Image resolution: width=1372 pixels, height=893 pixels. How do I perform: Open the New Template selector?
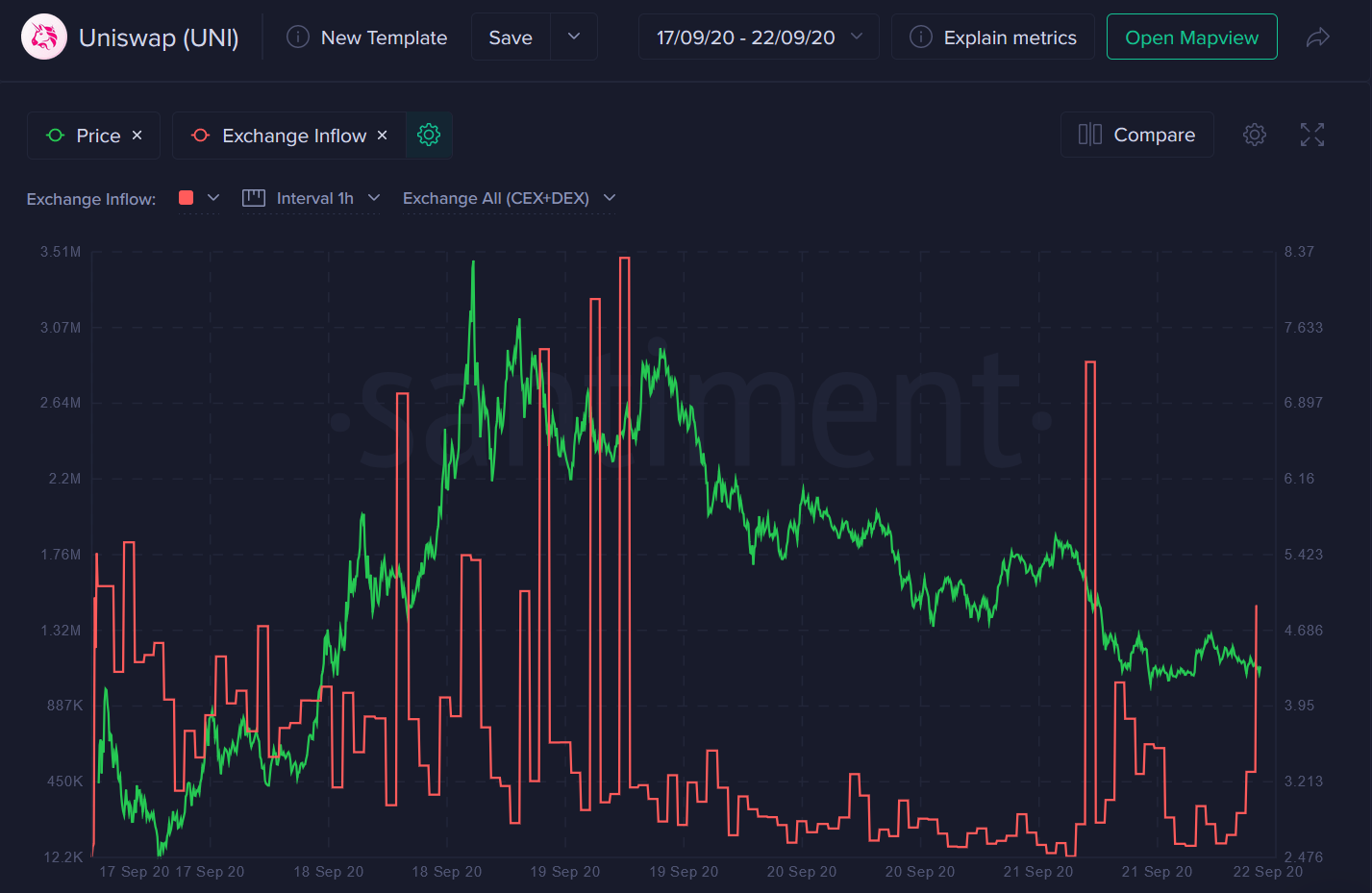click(x=367, y=37)
